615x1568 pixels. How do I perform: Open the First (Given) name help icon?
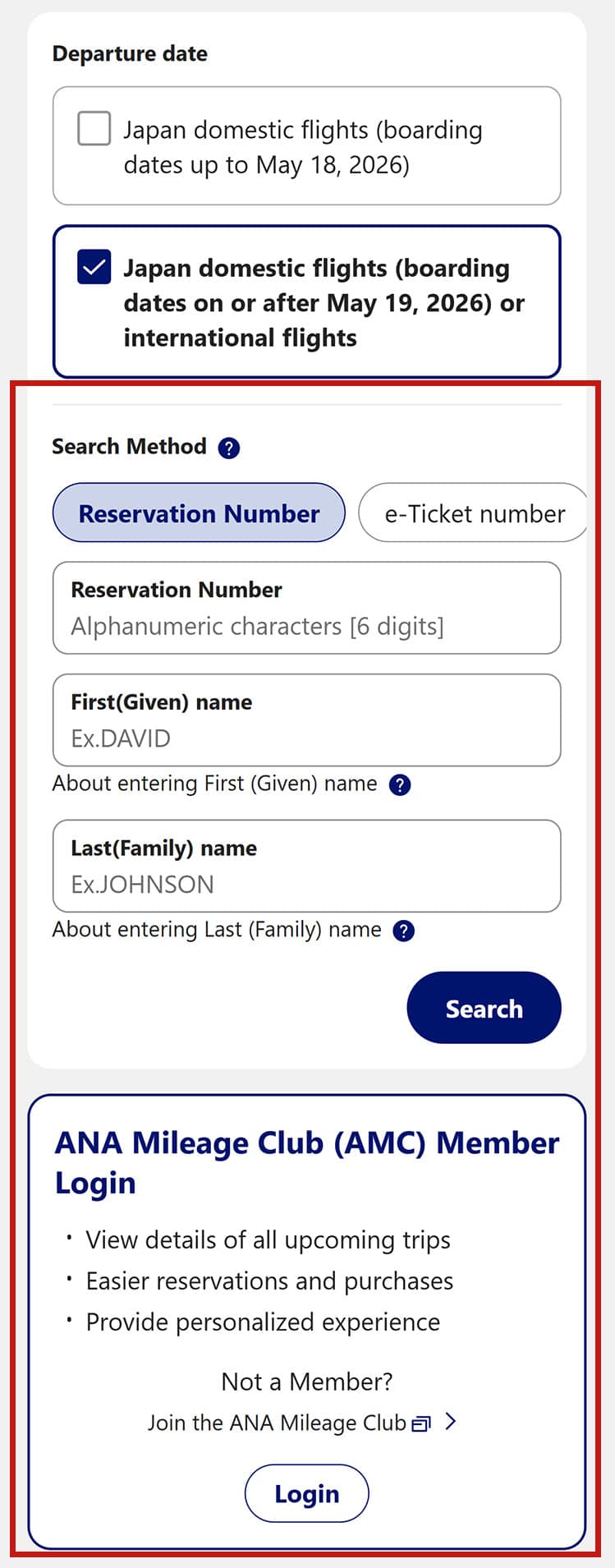pos(400,785)
